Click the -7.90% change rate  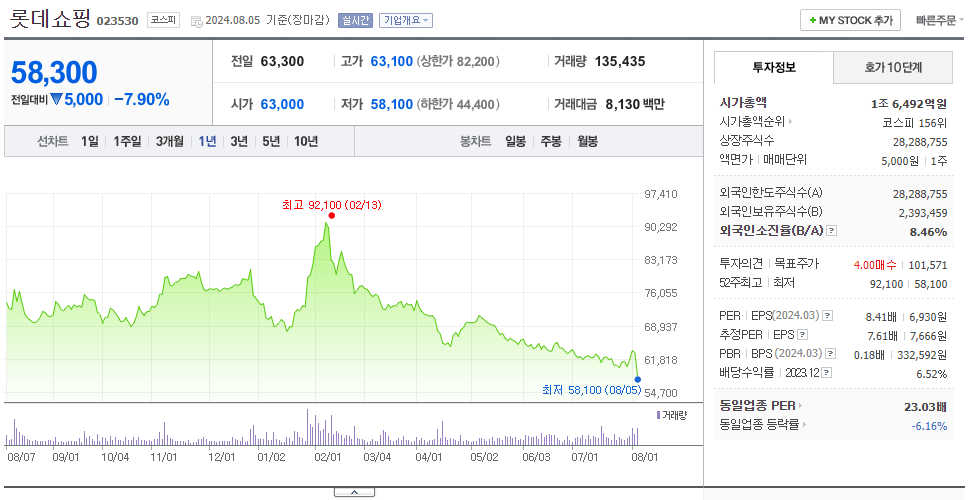click(x=142, y=99)
